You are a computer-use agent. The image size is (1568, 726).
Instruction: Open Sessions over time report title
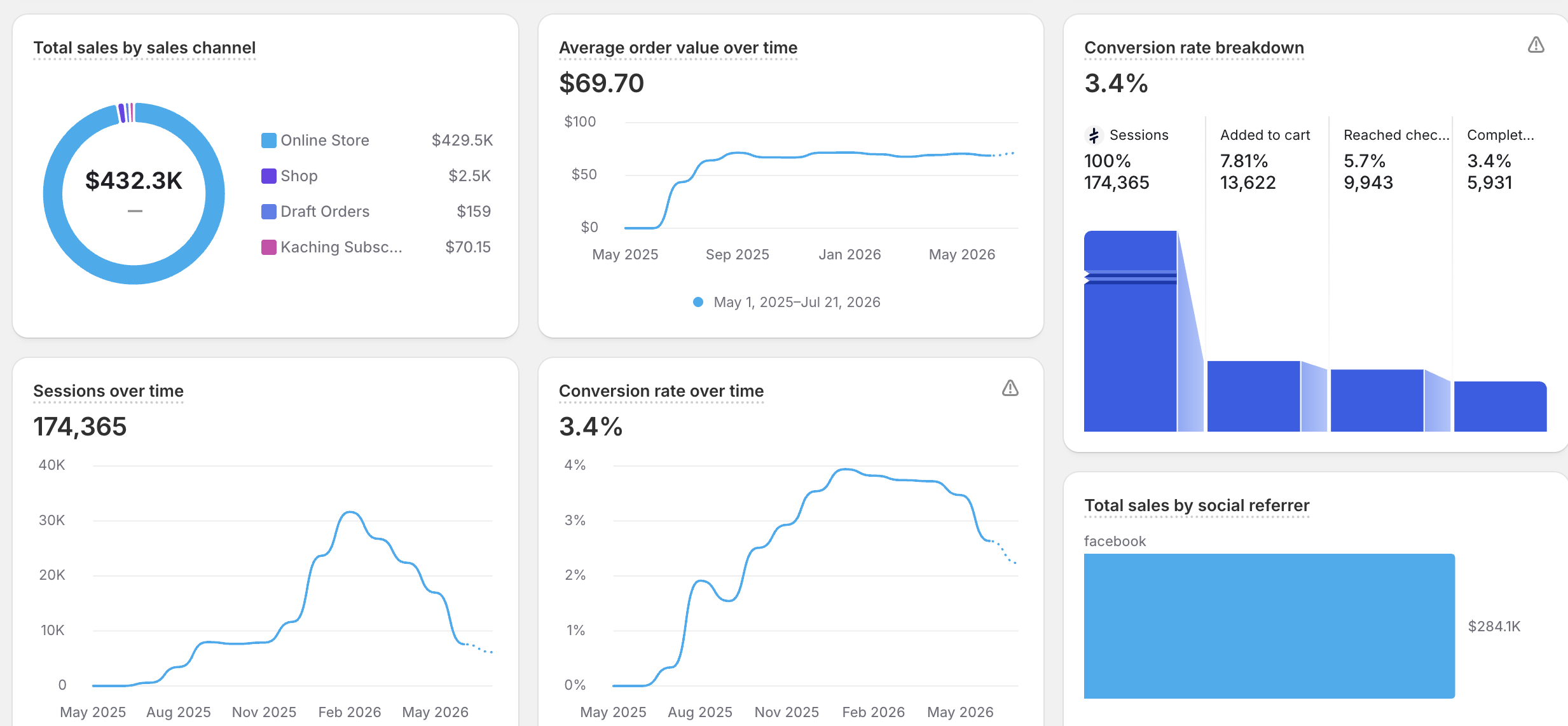click(x=108, y=391)
